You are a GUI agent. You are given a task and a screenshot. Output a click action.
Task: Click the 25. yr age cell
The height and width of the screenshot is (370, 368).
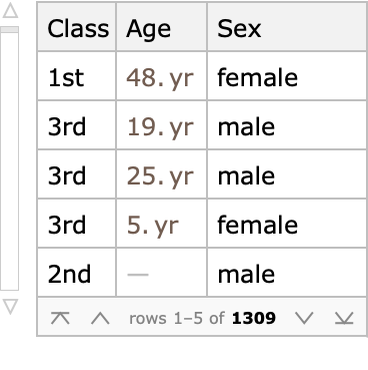[162, 174]
